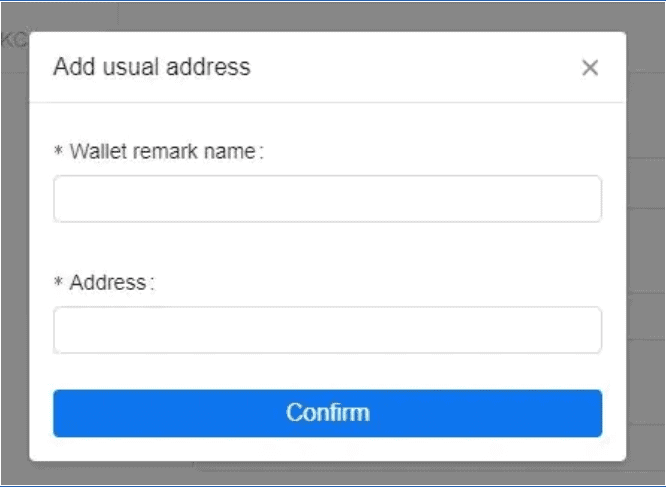Click the required asterisk beside Address

(59, 284)
